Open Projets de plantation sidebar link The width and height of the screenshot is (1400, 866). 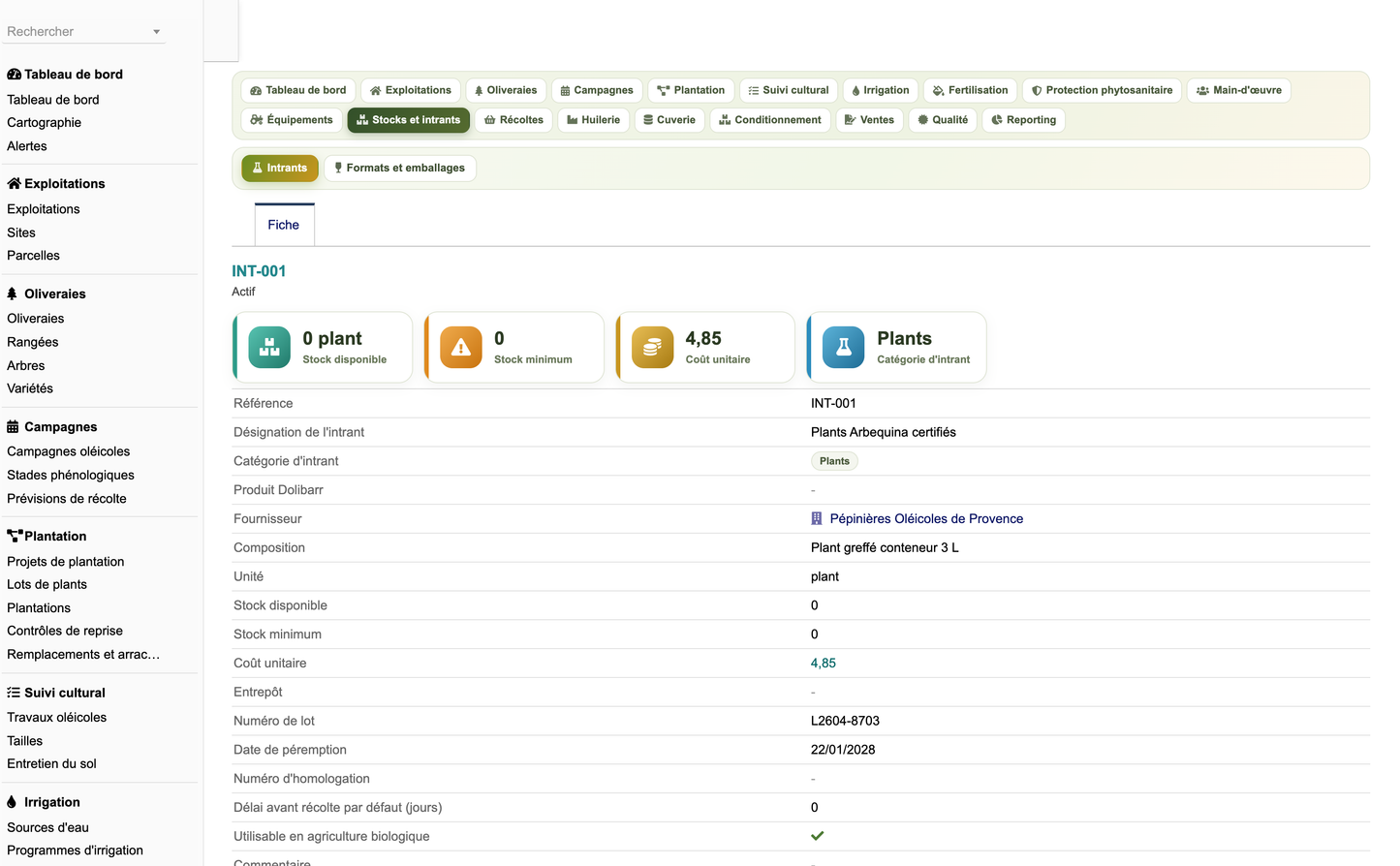[x=66, y=562]
